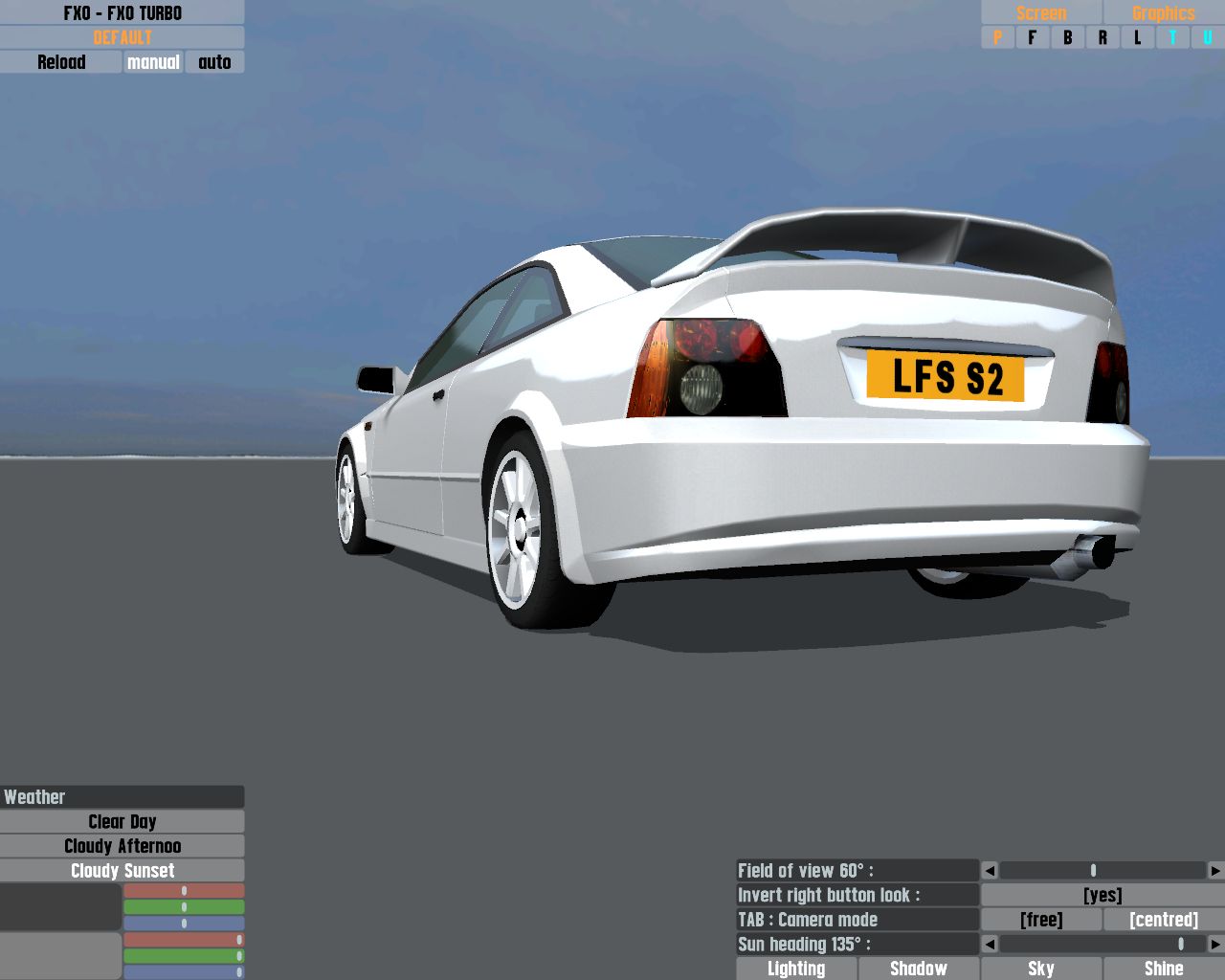Set camera mode to [centred]
The width and height of the screenshot is (1225, 980).
(1164, 920)
